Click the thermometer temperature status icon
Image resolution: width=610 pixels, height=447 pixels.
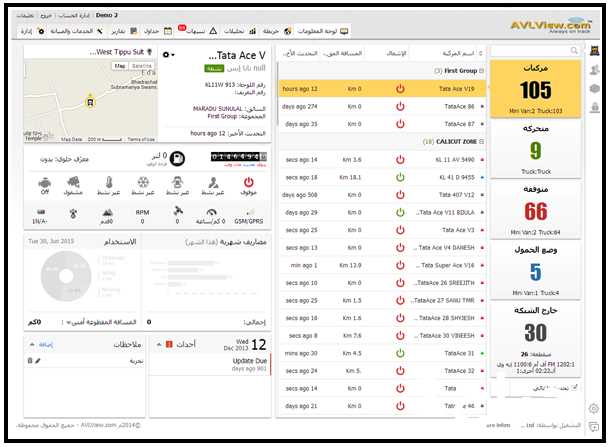tap(109, 182)
